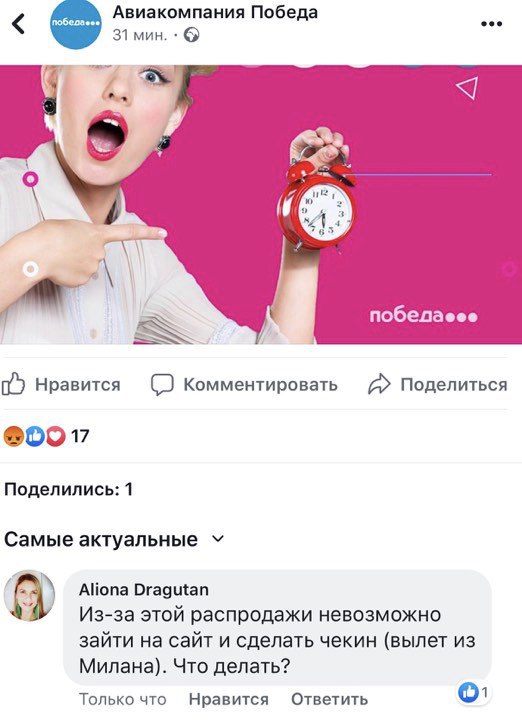
Task: Click the thumbs-up icon next to Нравится
Action: 13,384
